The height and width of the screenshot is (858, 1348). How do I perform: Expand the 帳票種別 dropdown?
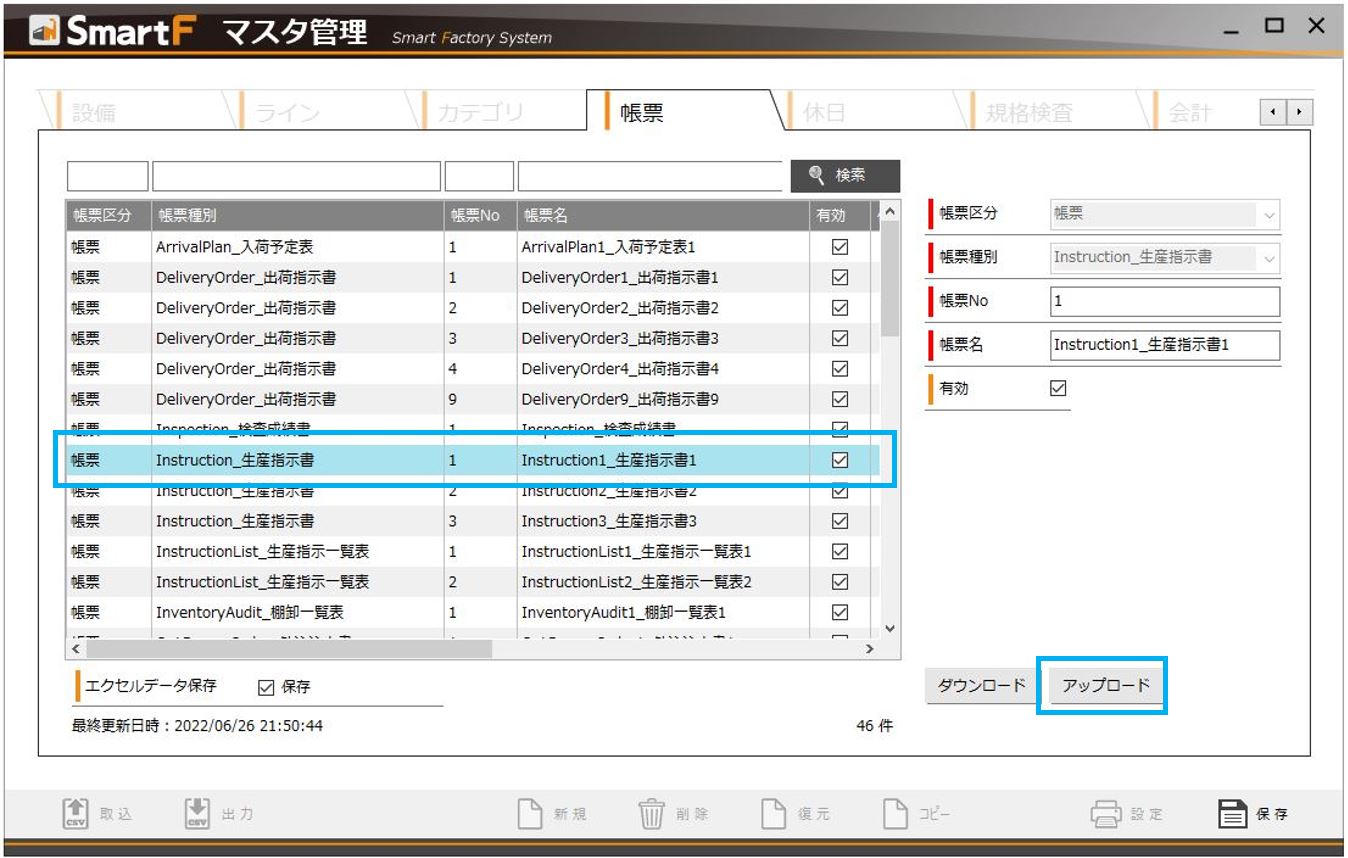pos(1269,258)
